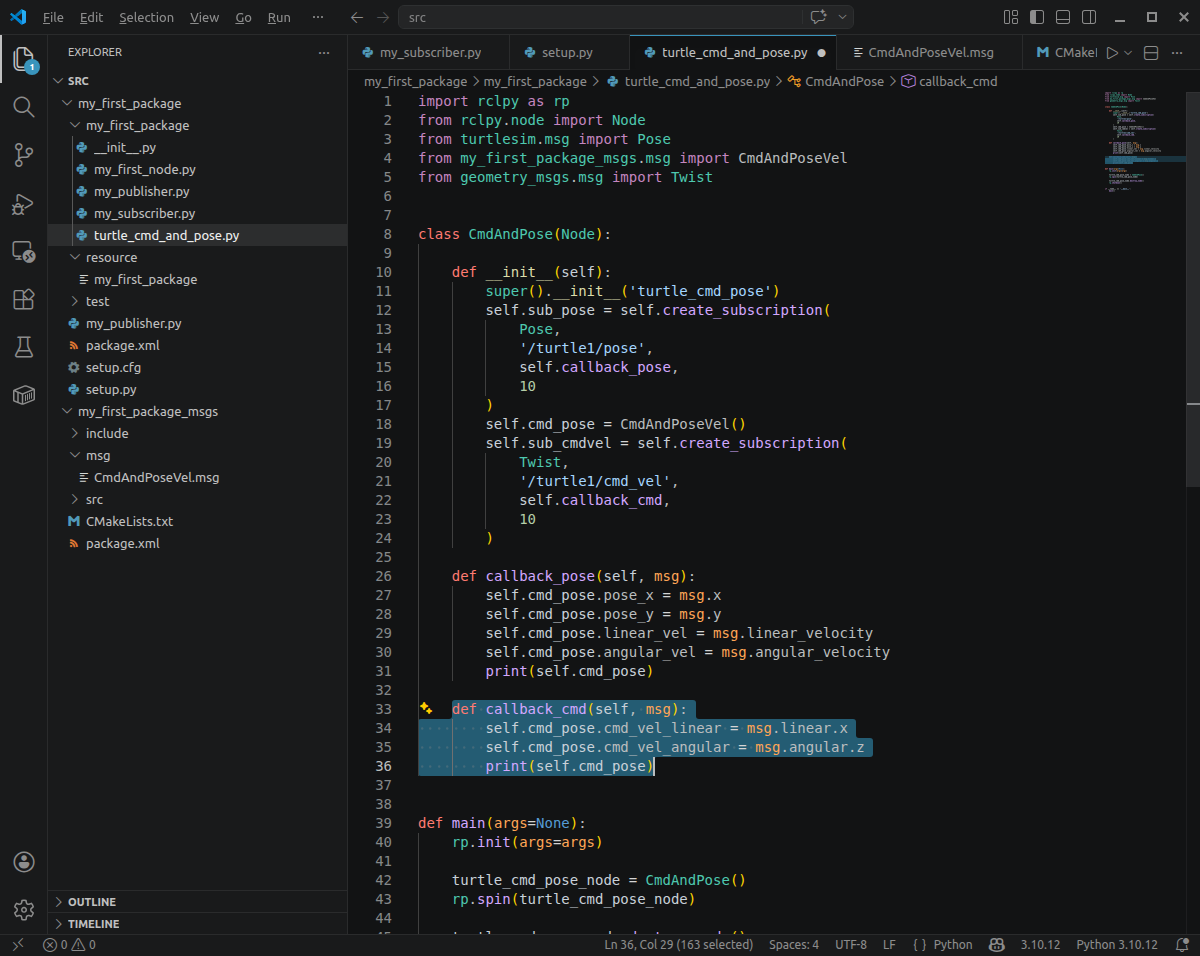Open the Copilot chat icon in title bar
The image size is (1200, 956).
tap(818, 17)
